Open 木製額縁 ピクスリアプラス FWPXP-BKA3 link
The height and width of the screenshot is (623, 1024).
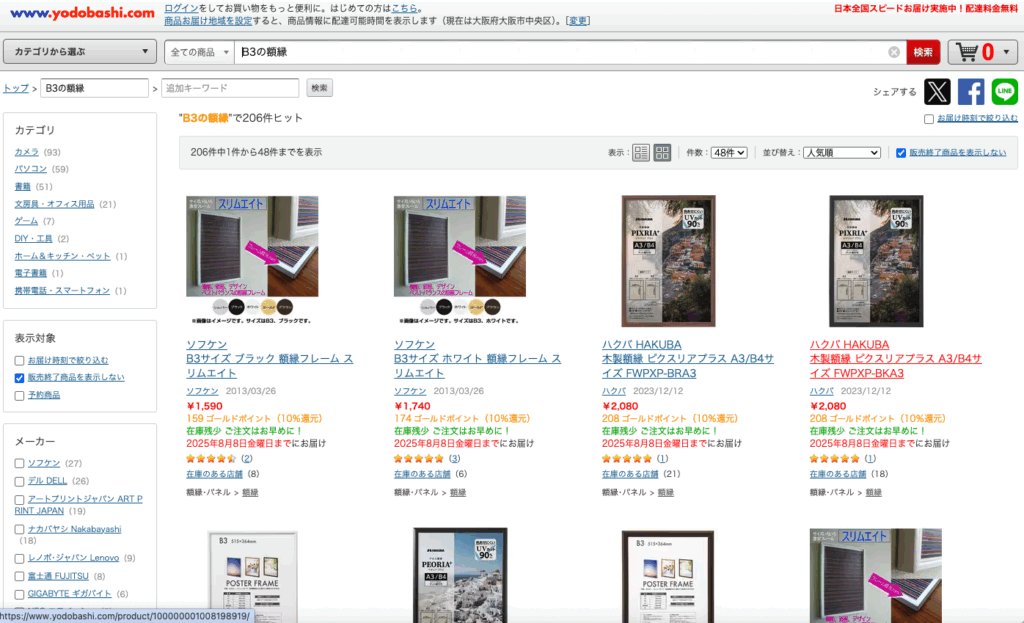click(895, 366)
